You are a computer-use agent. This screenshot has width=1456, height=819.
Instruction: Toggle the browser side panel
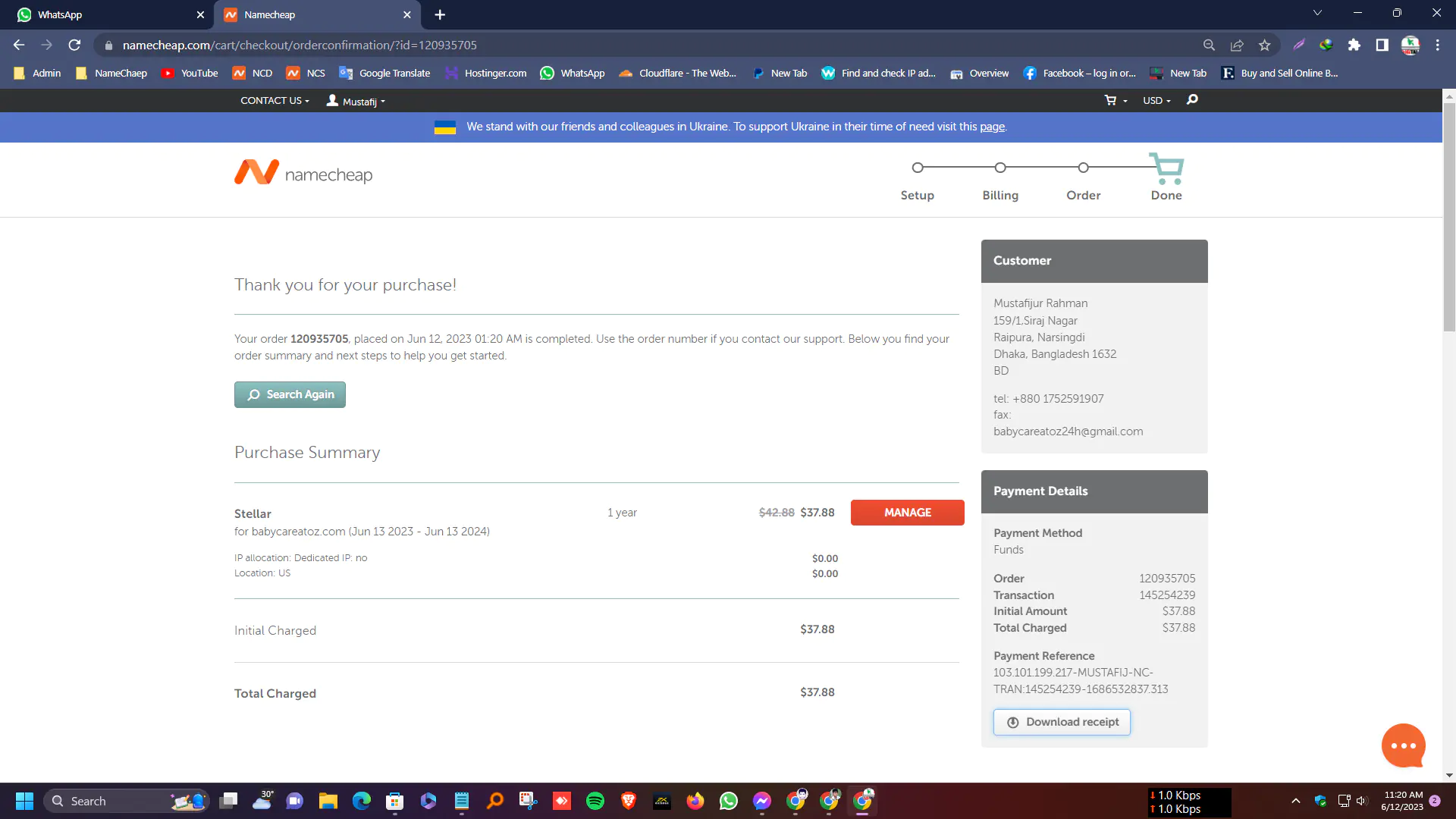[1382, 45]
